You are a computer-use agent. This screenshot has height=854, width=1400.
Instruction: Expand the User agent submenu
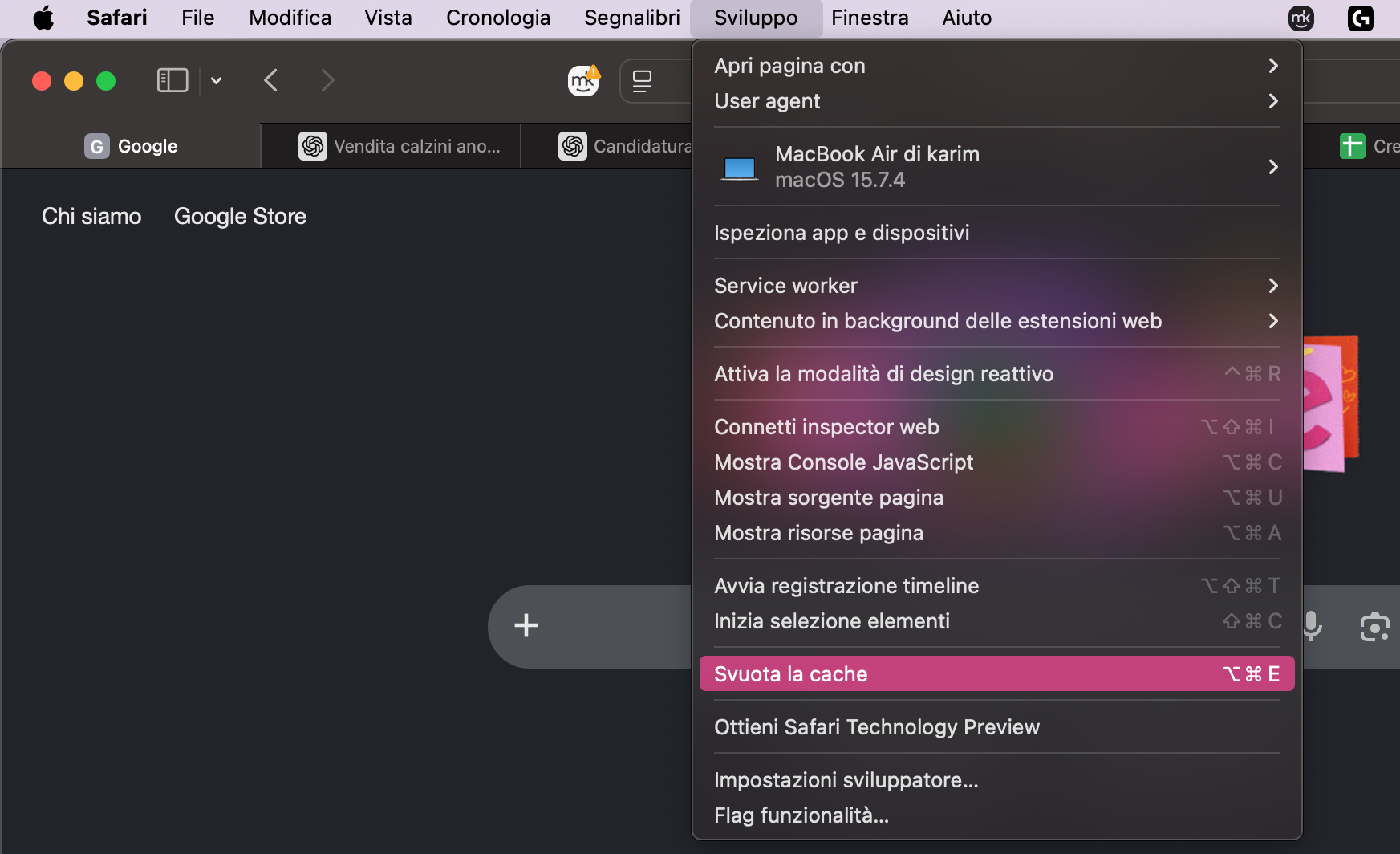pos(996,101)
